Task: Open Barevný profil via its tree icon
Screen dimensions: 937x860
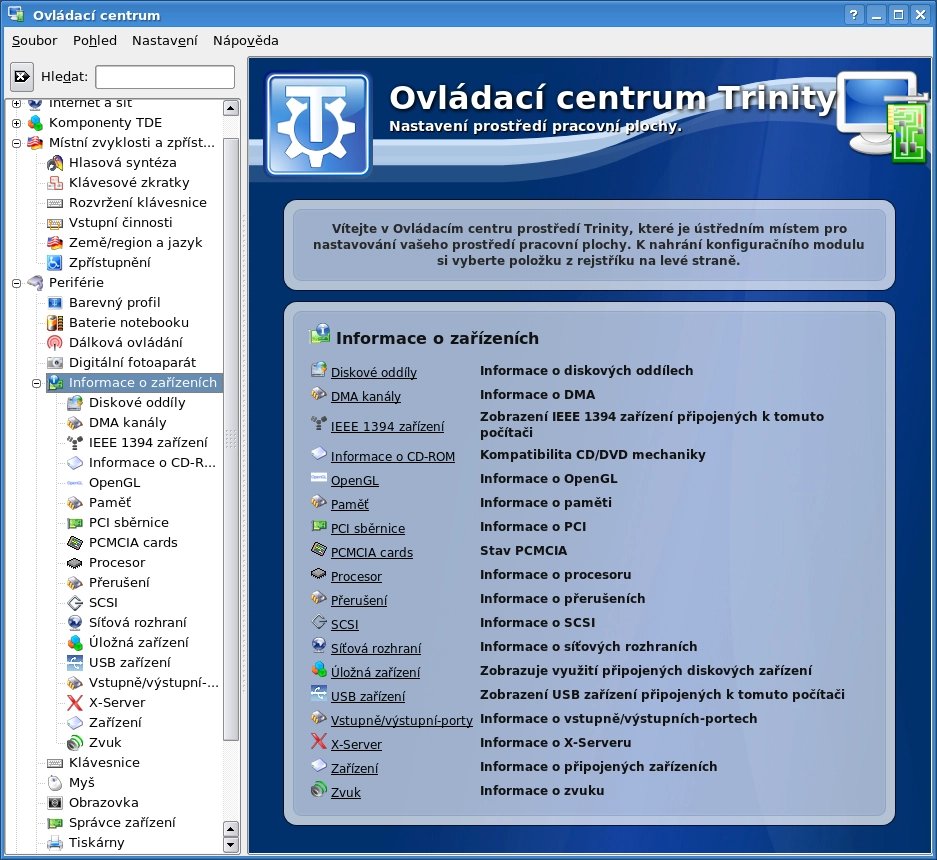Action: tap(55, 302)
